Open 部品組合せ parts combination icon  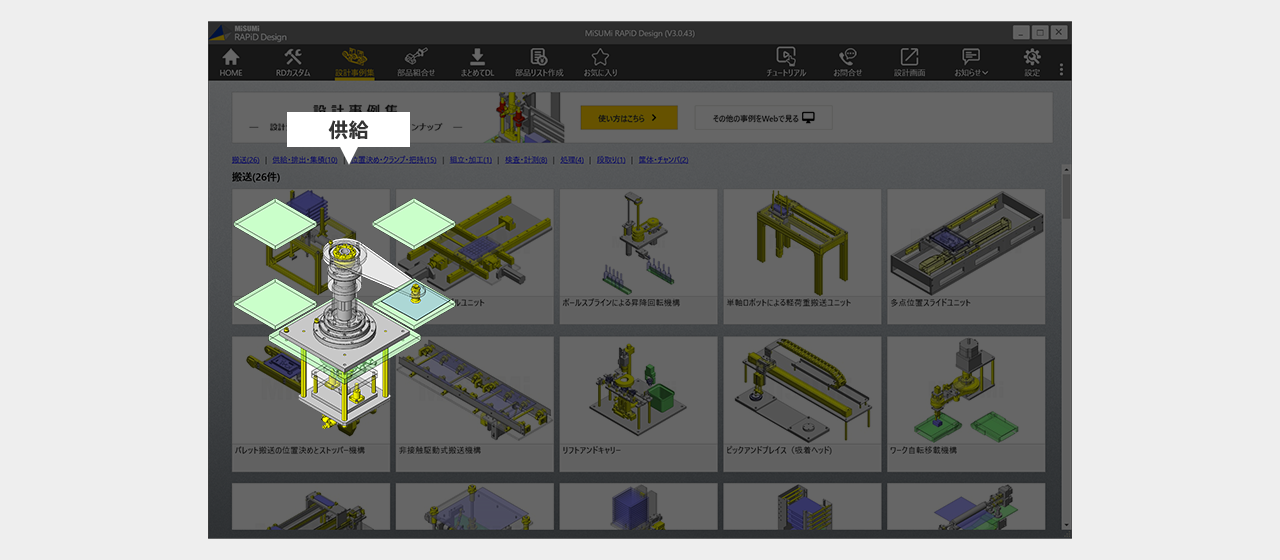(416, 62)
